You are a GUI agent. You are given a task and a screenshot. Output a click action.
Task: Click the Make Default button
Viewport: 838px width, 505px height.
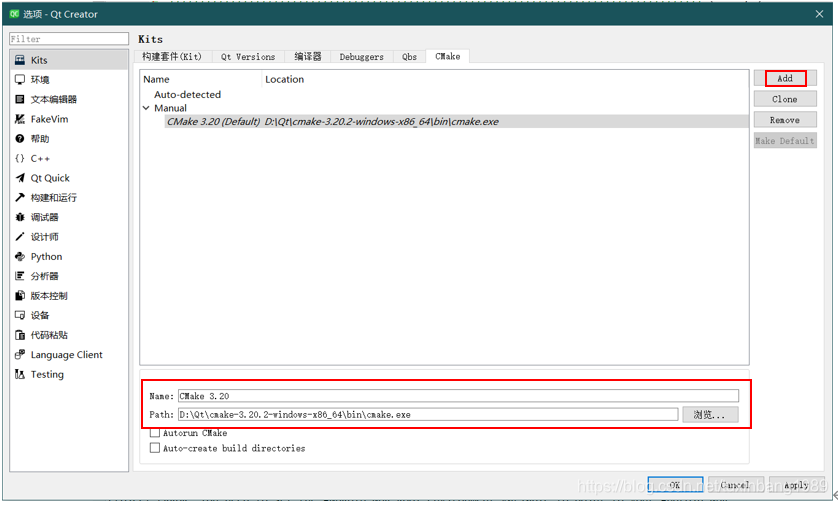coord(785,141)
